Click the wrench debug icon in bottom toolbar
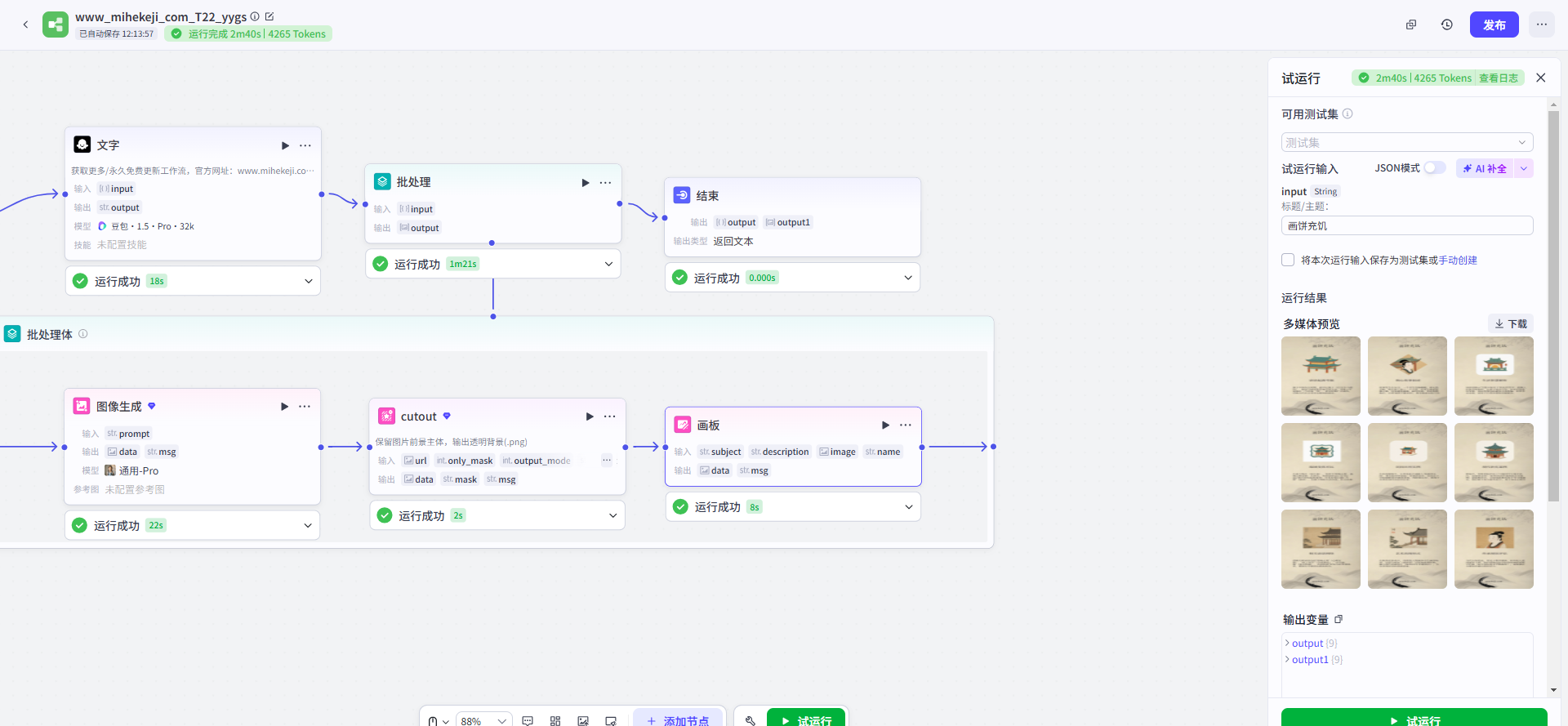This screenshot has width=1568, height=726. point(750,720)
